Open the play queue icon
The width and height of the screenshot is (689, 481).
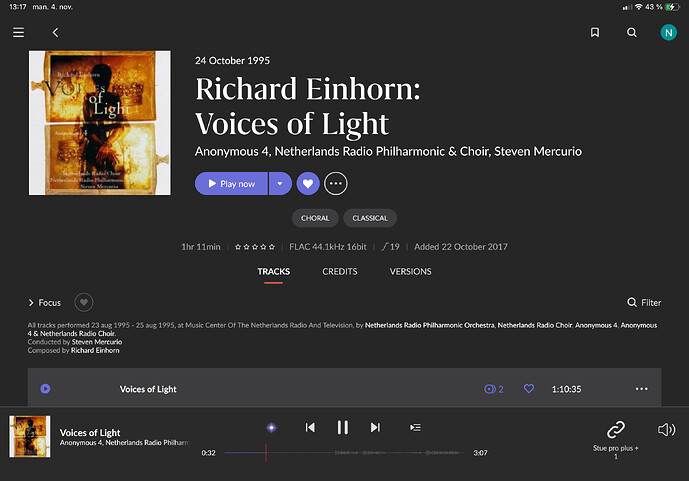coord(415,427)
